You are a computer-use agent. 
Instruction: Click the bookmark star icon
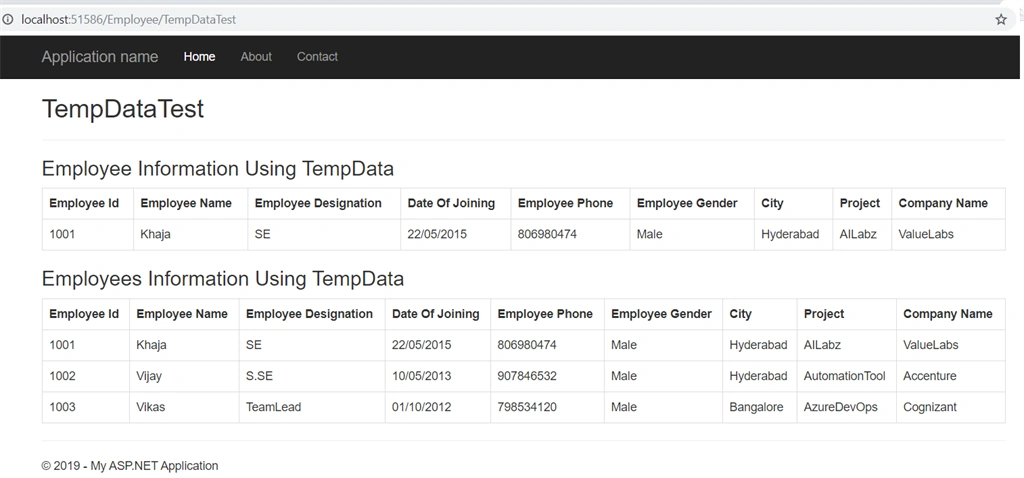point(1000,20)
